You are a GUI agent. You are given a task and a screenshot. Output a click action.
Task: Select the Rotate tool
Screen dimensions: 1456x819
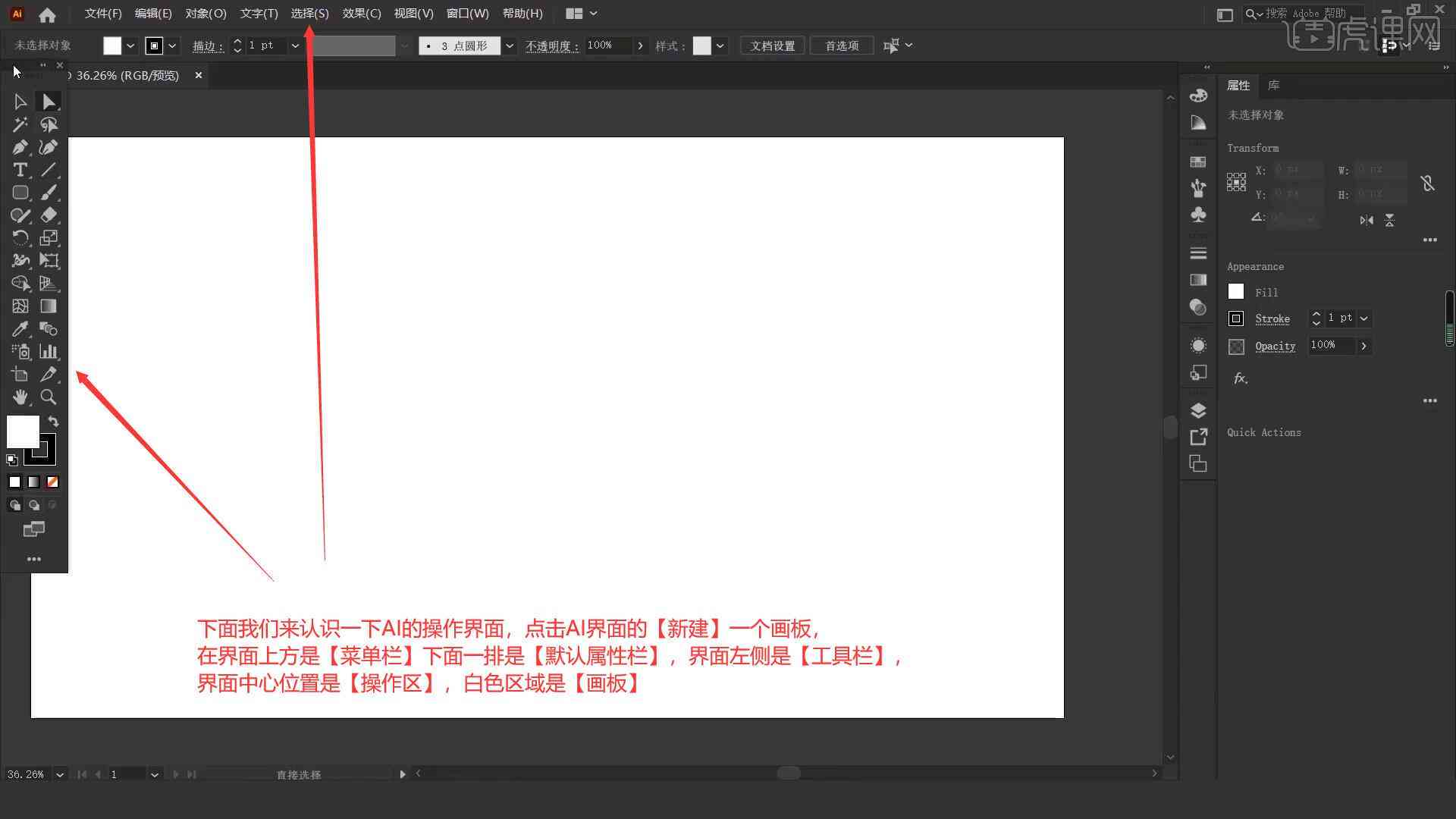[x=20, y=237]
